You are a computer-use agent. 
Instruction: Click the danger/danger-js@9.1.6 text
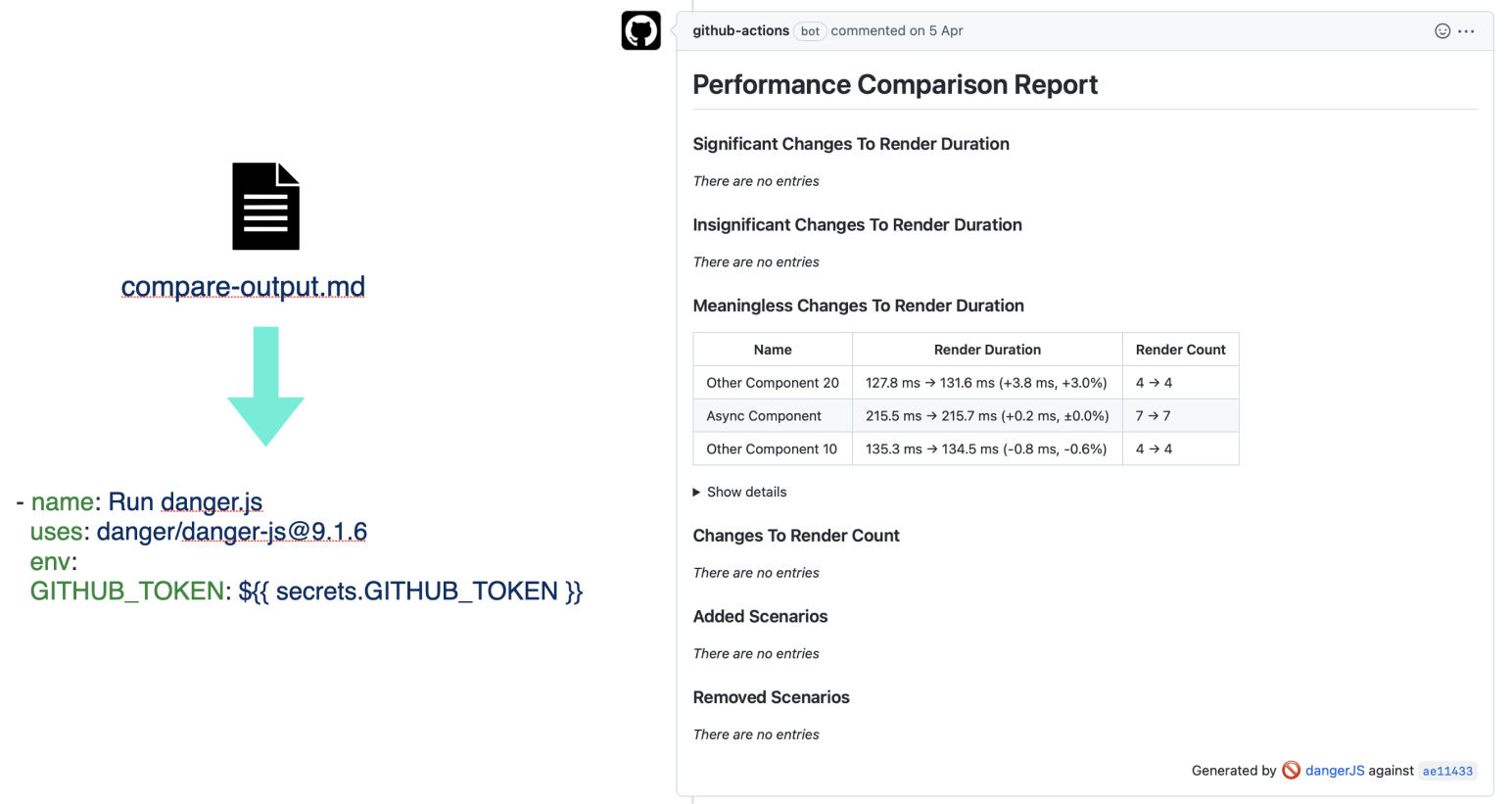click(232, 532)
